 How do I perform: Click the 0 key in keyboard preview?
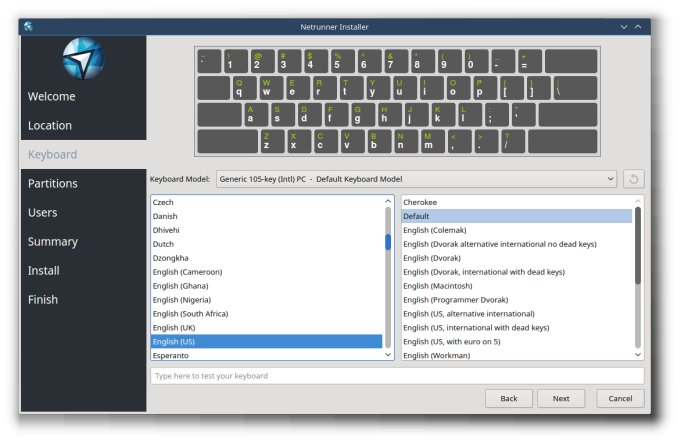pyautogui.click(x=476, y=61)
